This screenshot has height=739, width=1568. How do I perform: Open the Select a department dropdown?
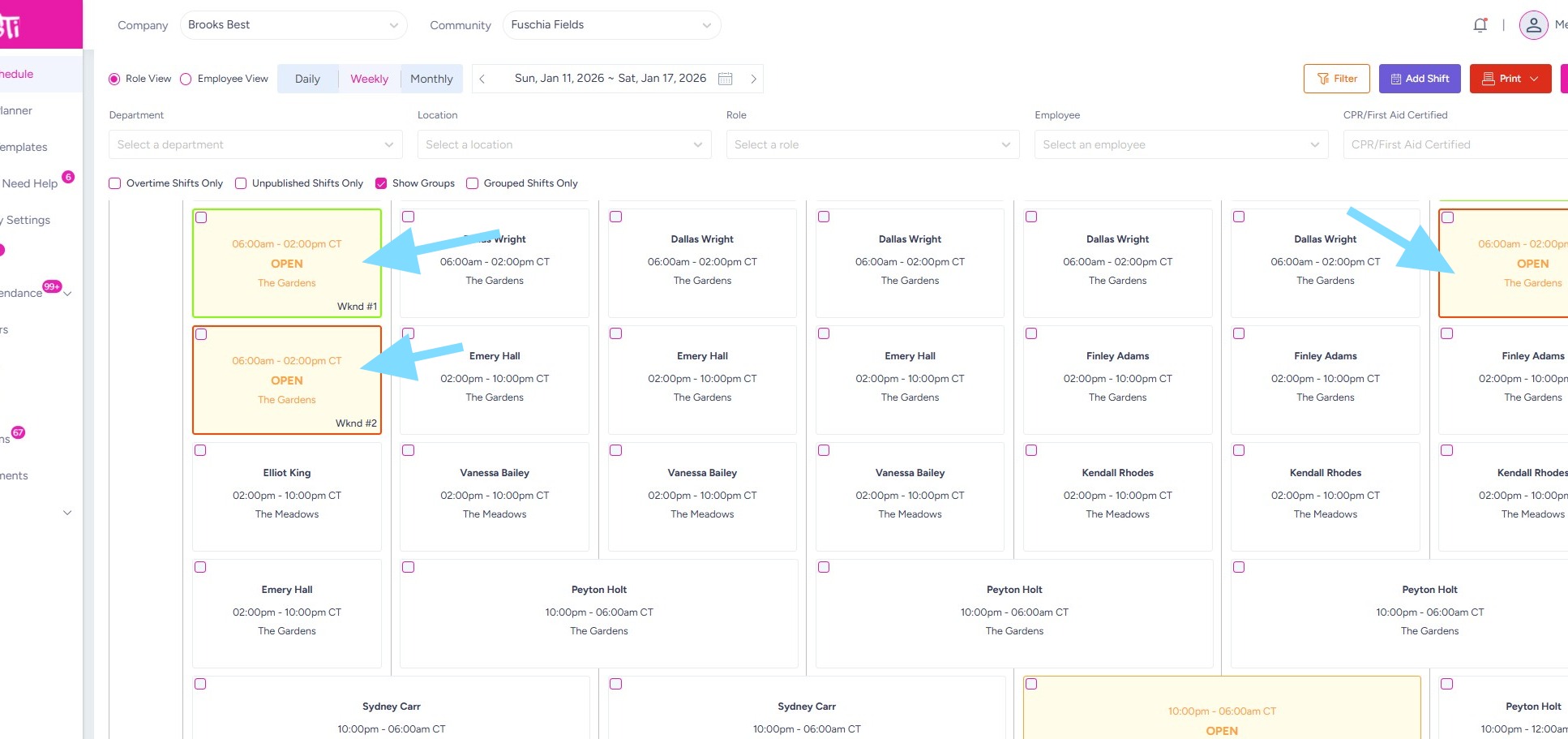(x=255, y=144)
